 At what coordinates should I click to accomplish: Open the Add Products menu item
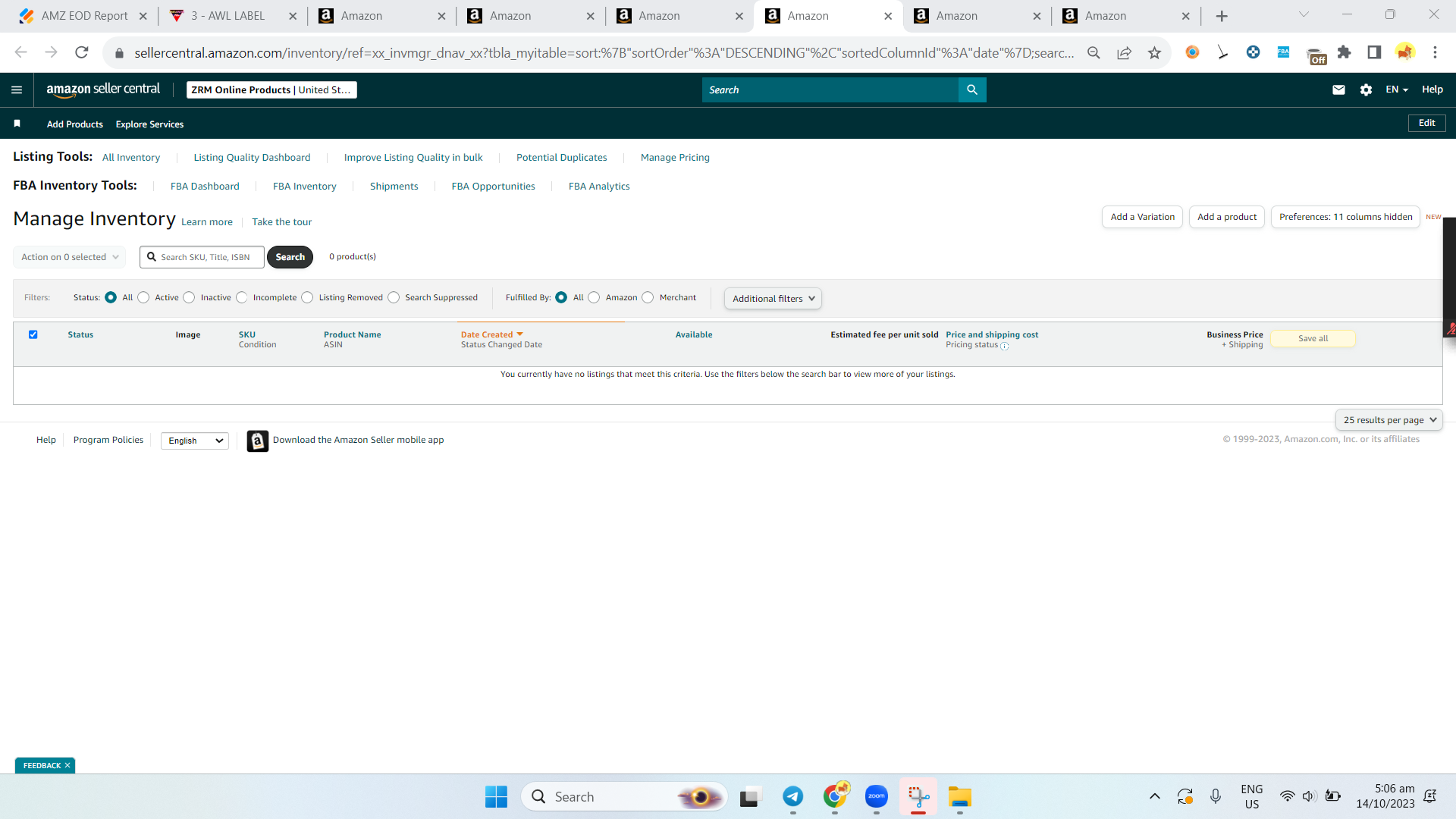click(75, 124)
